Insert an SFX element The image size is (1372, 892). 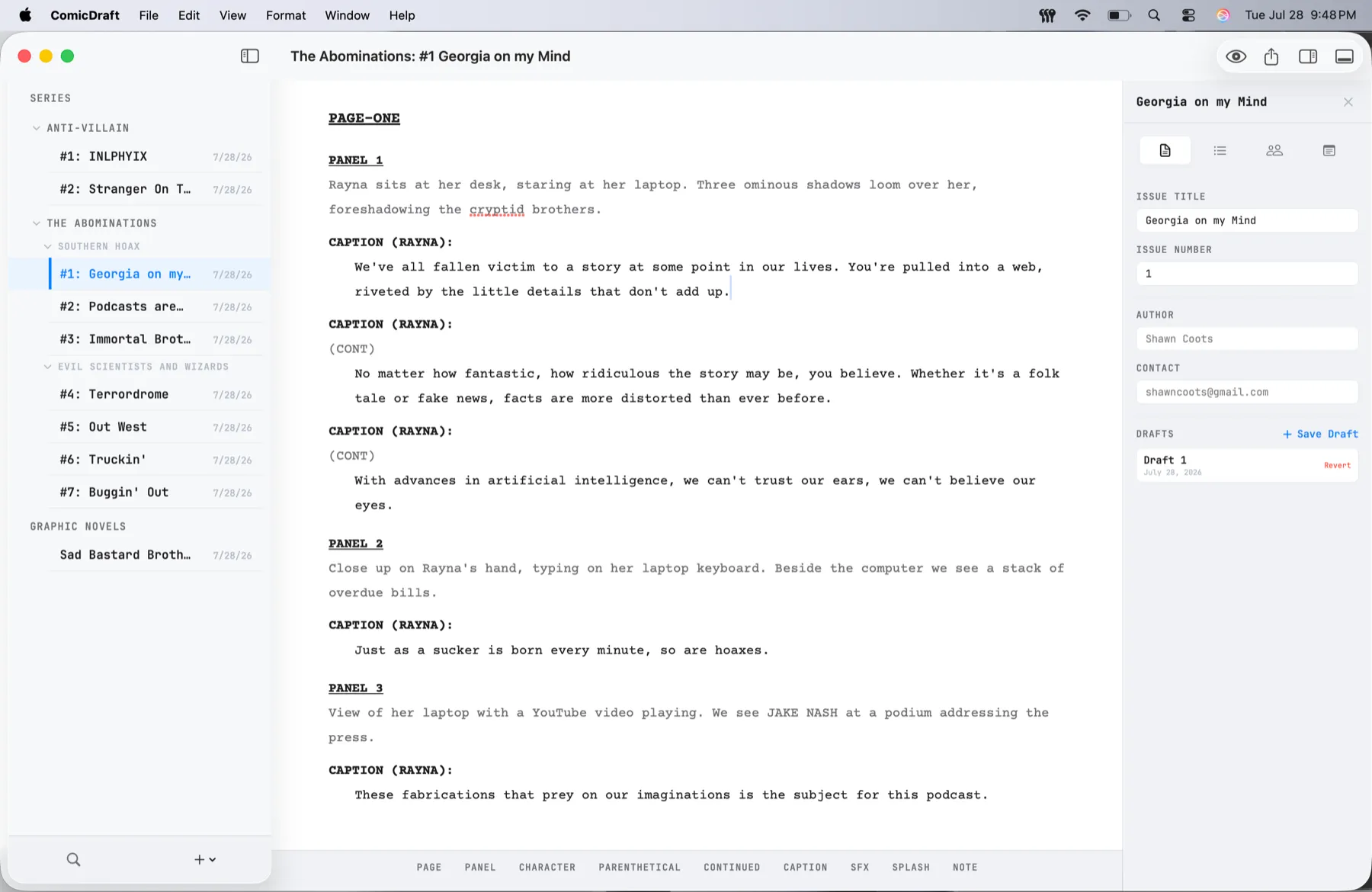[x=860, y=868]
